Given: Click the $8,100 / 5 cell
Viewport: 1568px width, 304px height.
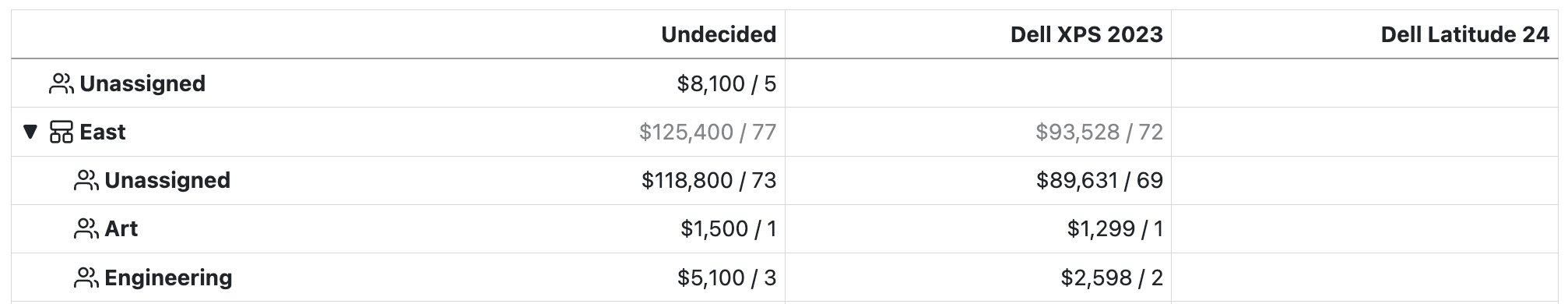Looking at the screenshot, I should coord(726,83).
